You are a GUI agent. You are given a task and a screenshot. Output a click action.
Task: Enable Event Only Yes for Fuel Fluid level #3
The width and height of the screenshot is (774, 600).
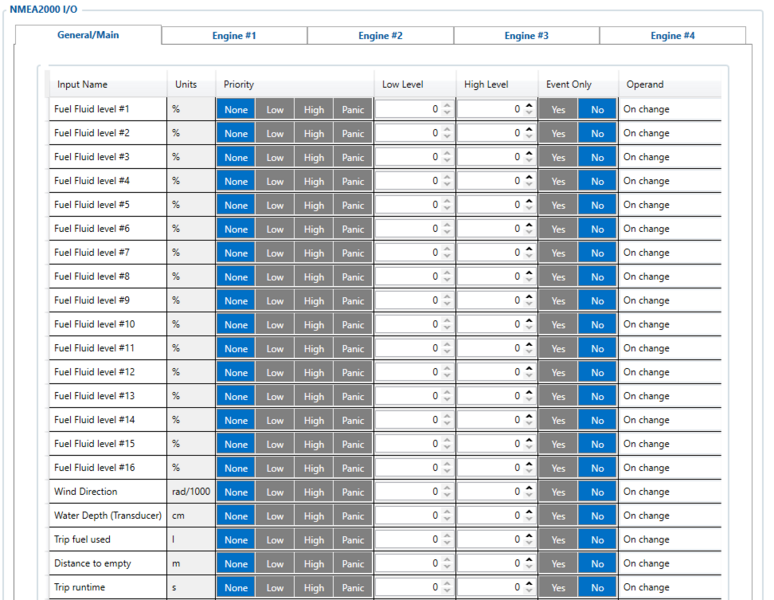click(x=558, y=158)
